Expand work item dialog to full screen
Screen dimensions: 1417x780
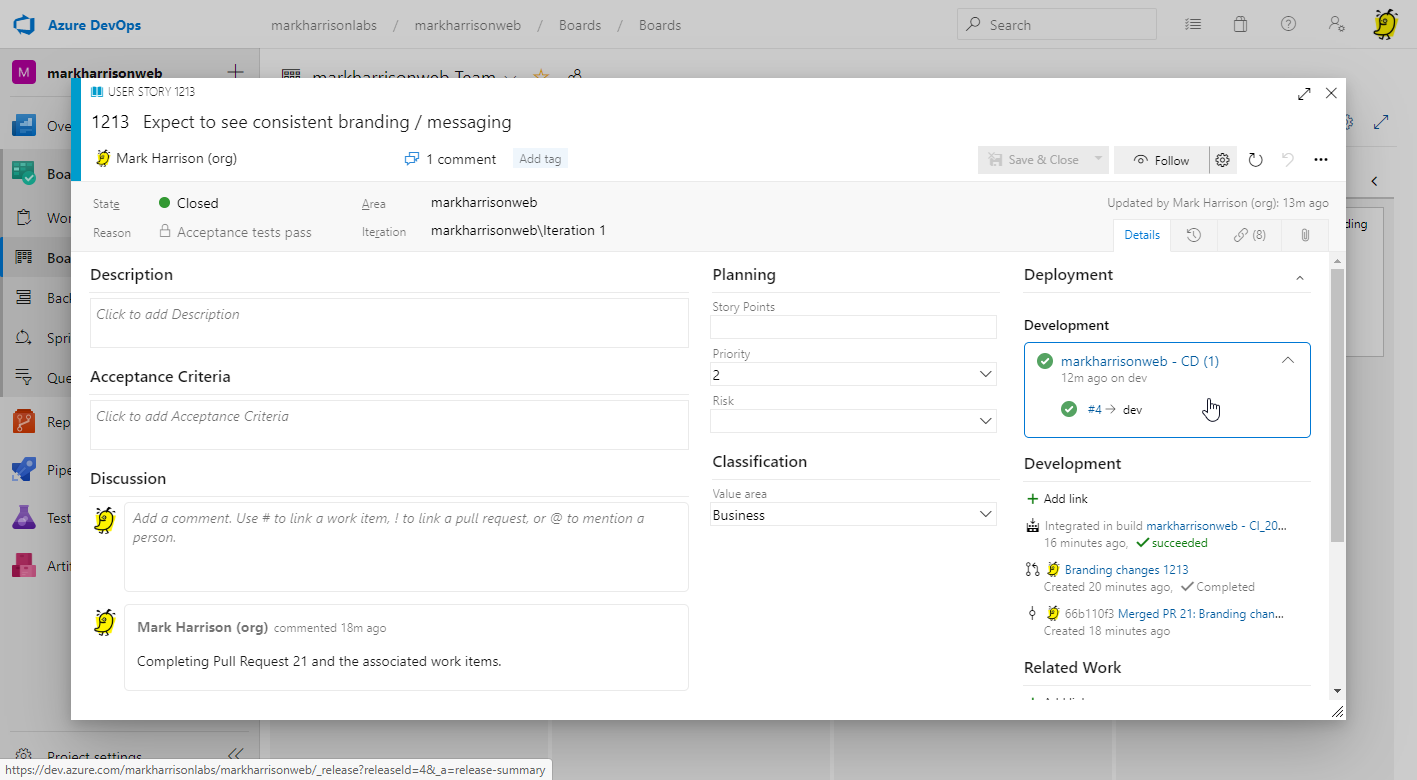point(1304,94)
